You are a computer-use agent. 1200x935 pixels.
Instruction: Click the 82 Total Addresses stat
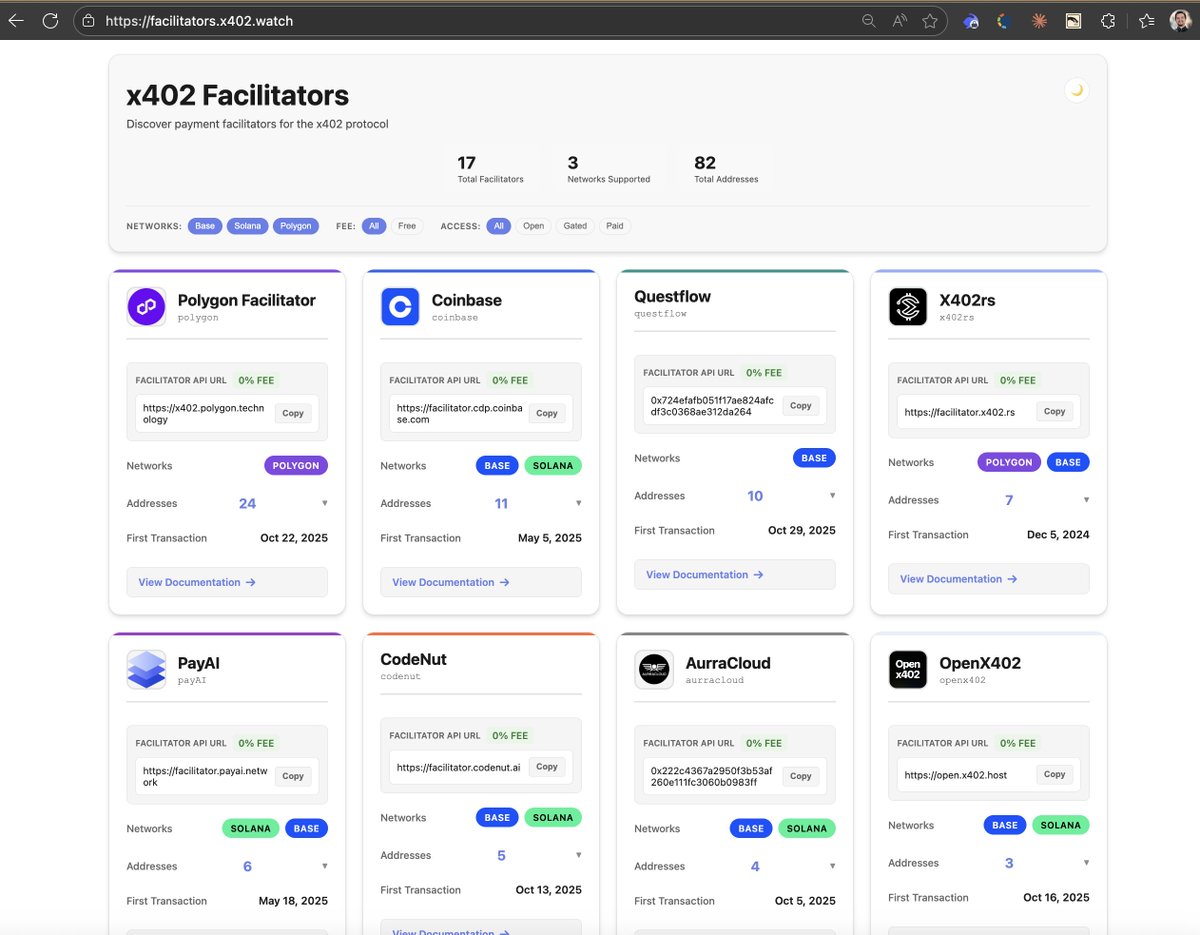coord(726,169)
